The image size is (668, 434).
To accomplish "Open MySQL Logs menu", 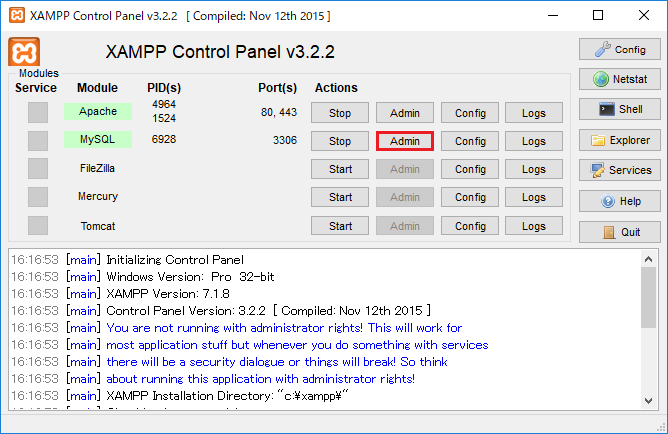I will [534, 141].
